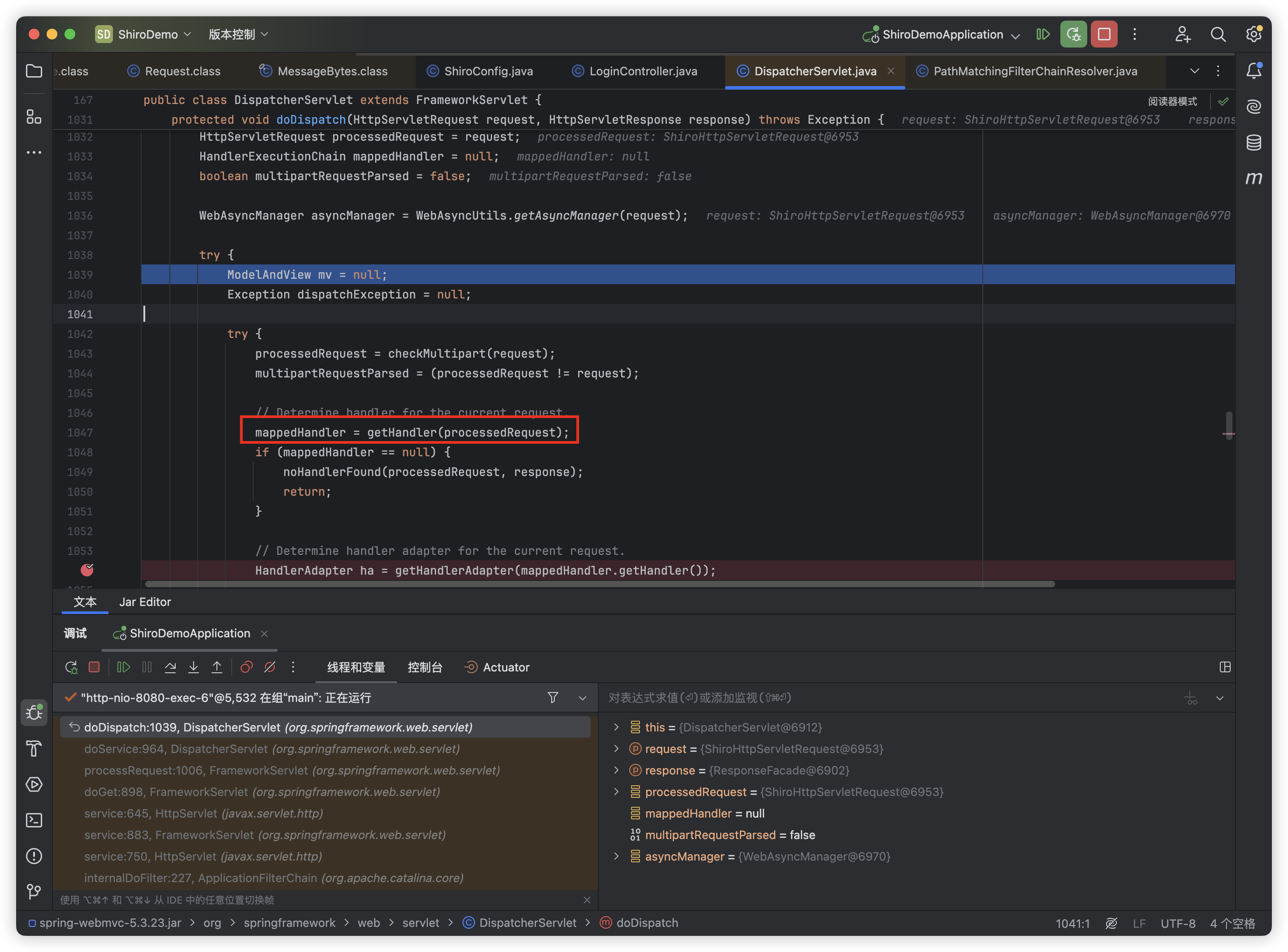Click Resume Program icon in top toolbar

[1042, 34]
